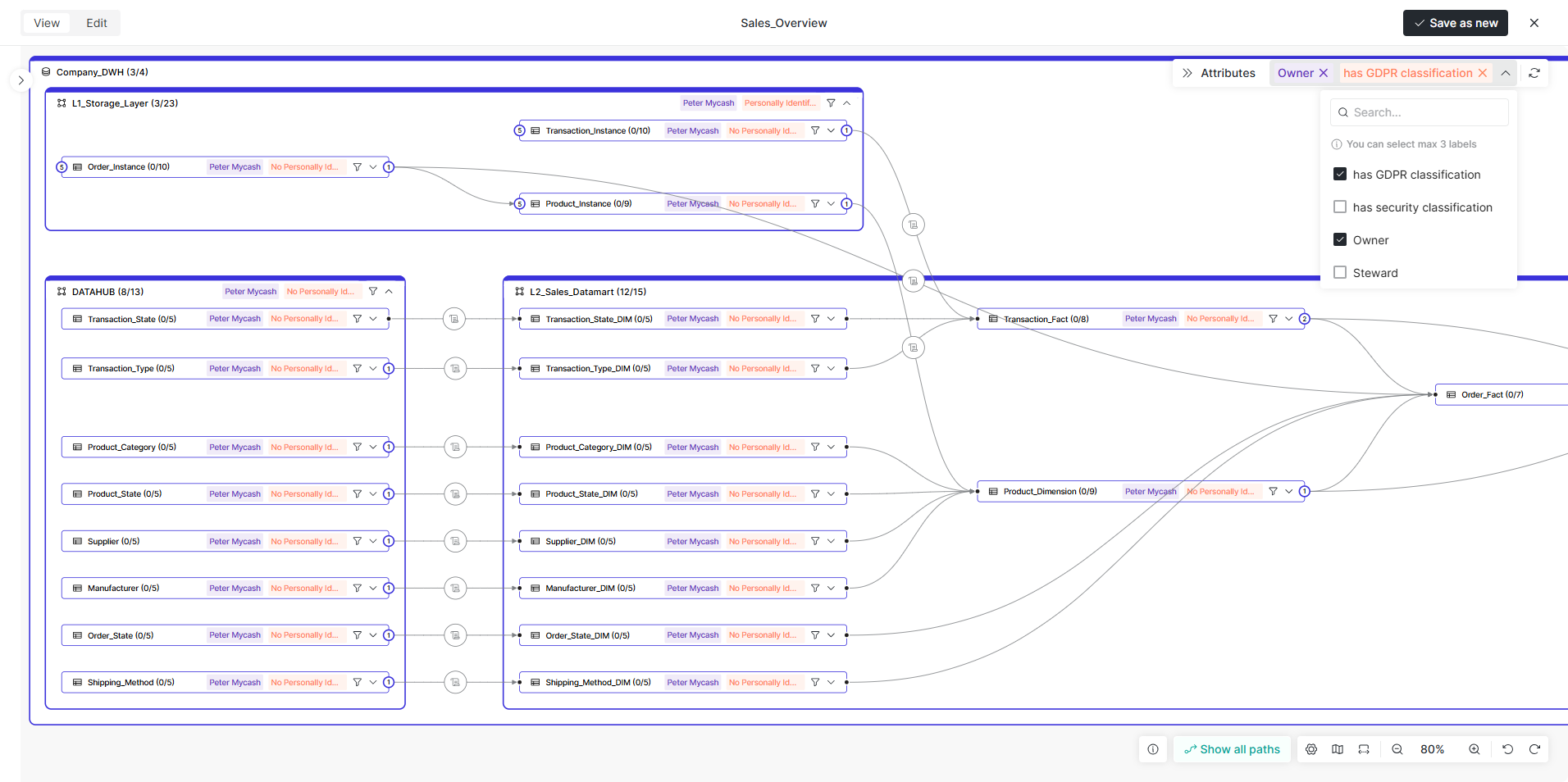The width and height of the screenshot is (1568, 782).
Task: Click the info icon in the bottom toolbar
Action: point(1153,748)
